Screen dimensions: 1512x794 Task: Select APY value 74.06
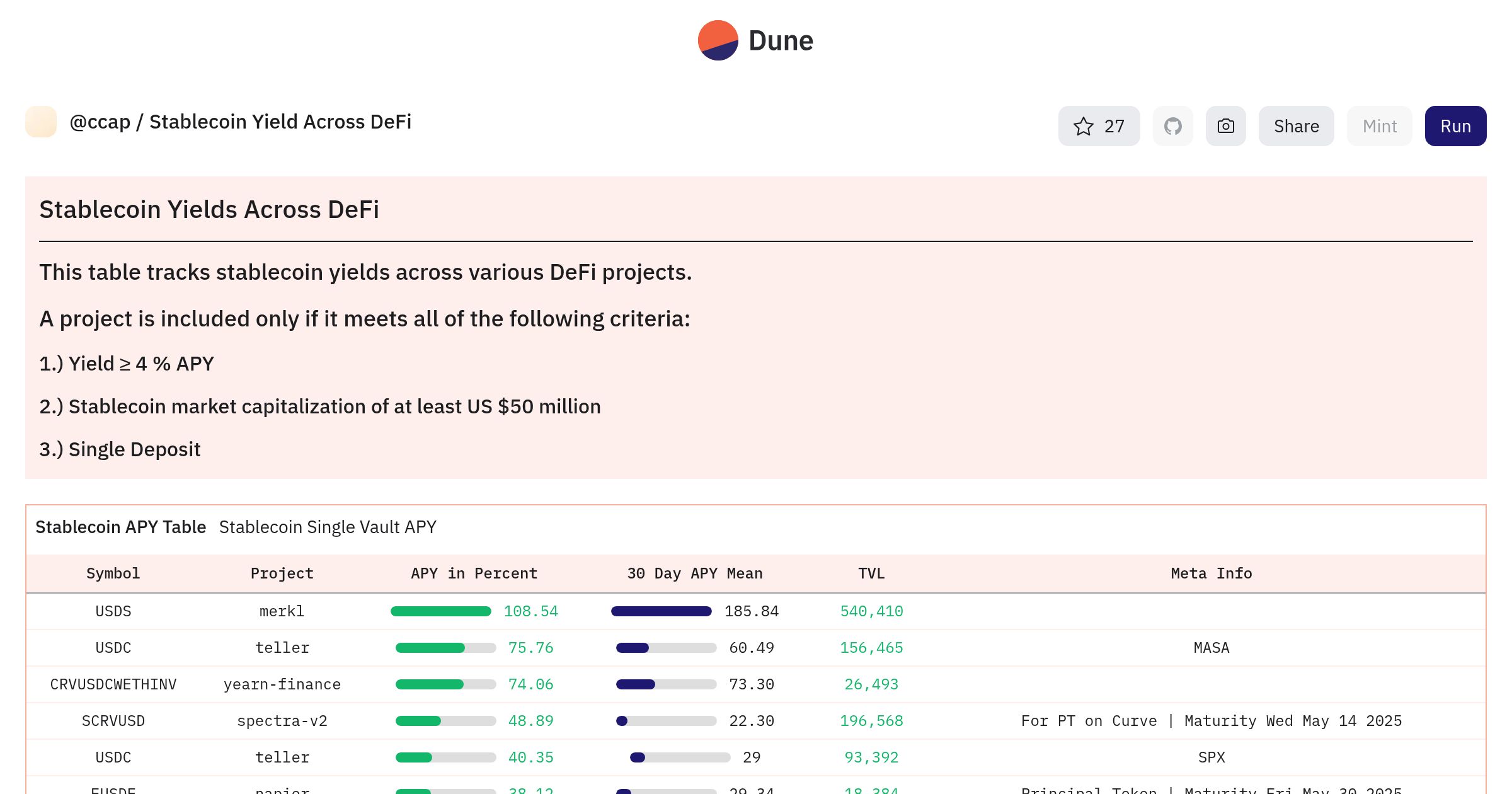pos(531,684)
